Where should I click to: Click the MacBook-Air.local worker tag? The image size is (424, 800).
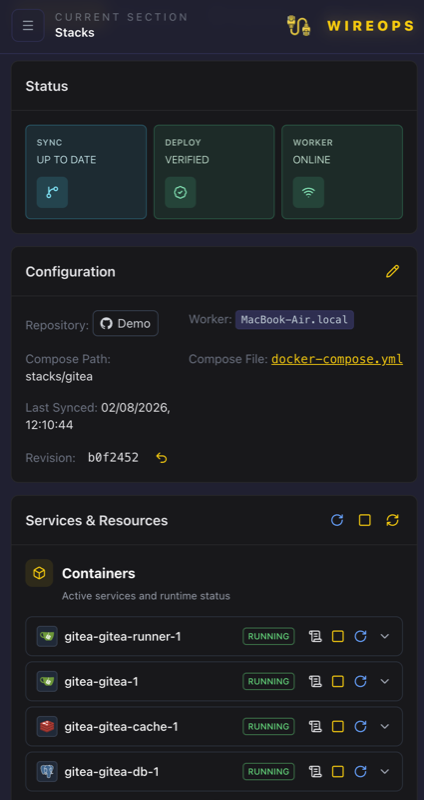coord(294,320)
